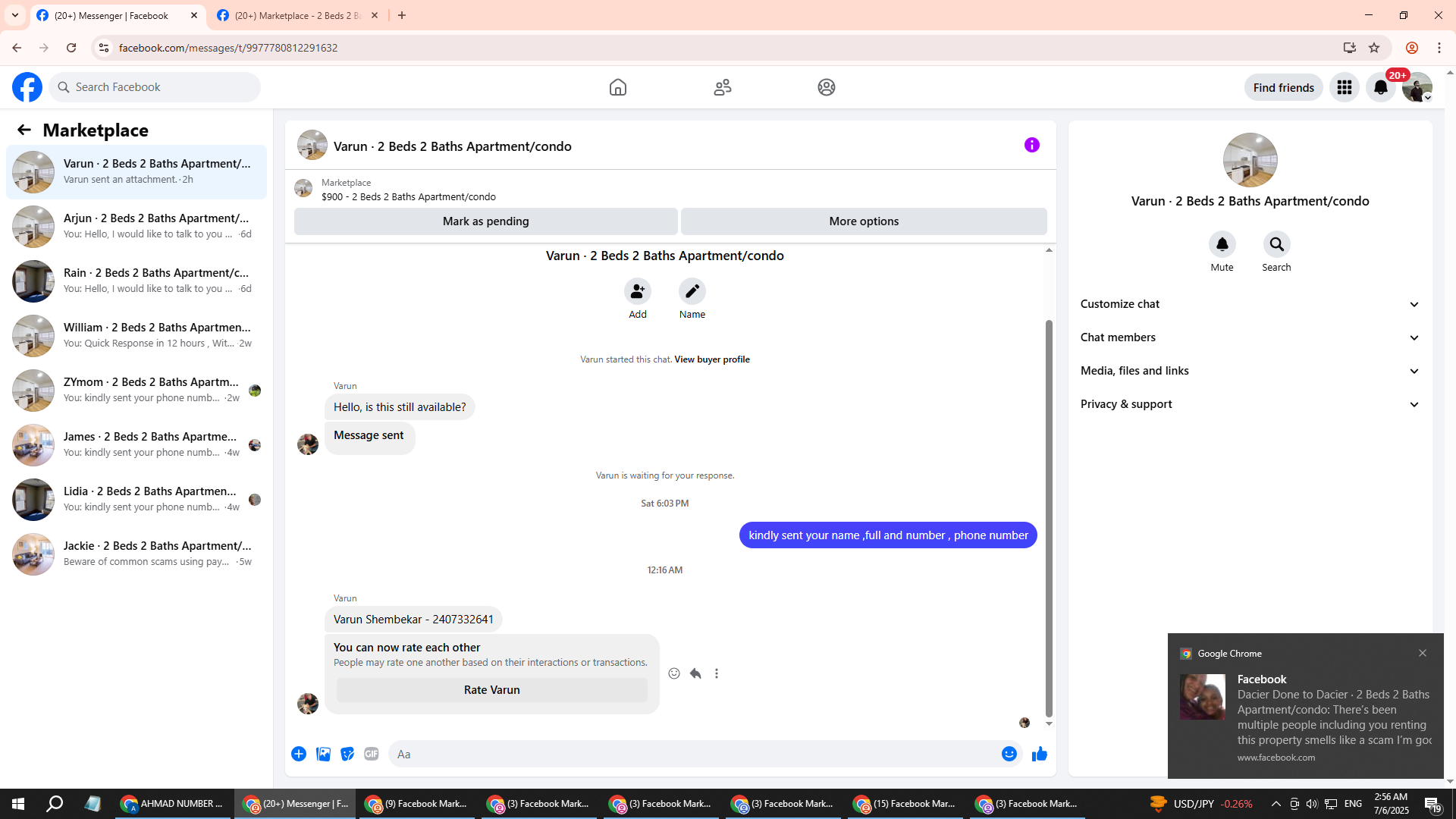Switch to the Marketplace browser tab
The image size is (1456, 819).
[297, 15]
